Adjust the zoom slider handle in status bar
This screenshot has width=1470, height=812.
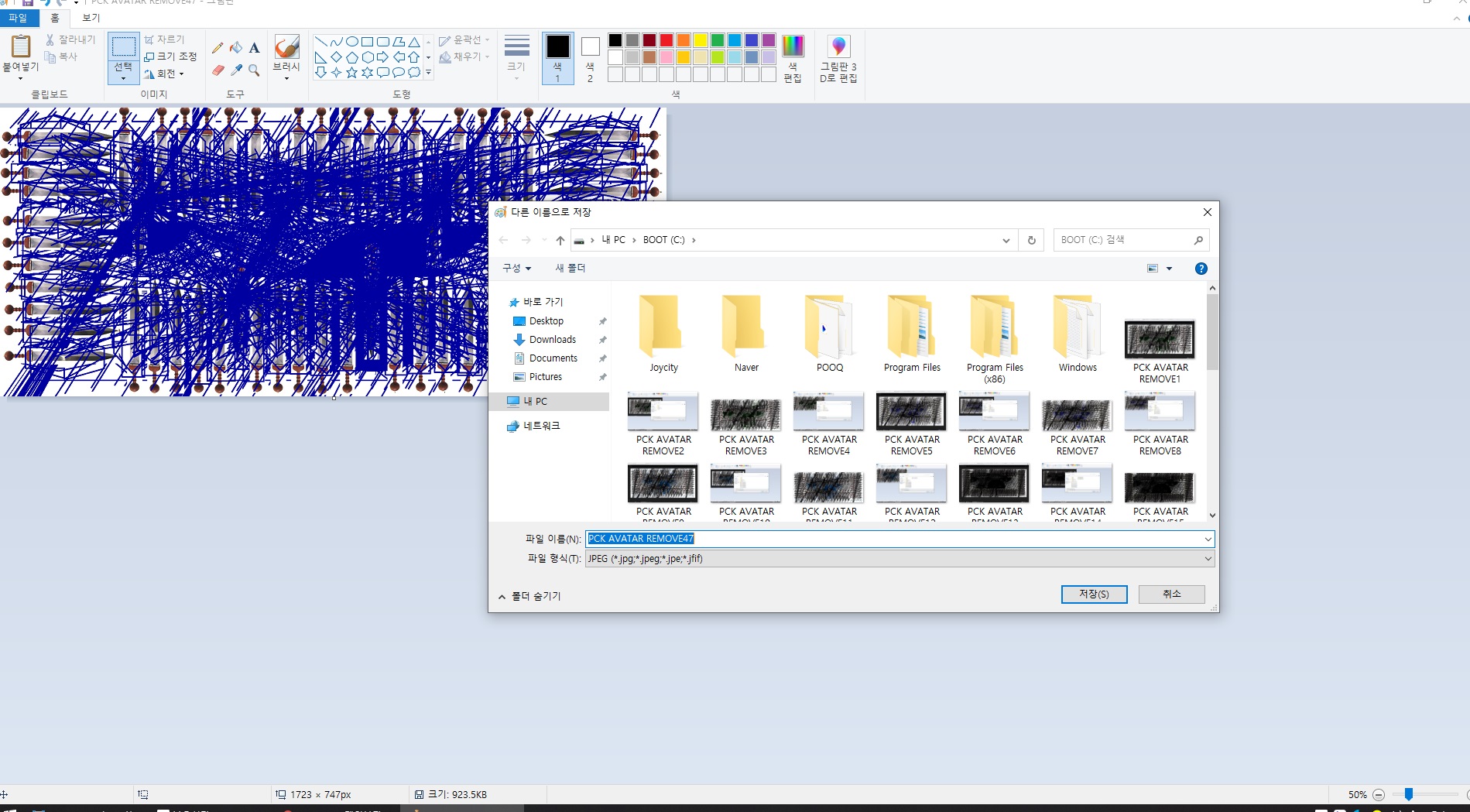pos(1409,794)
